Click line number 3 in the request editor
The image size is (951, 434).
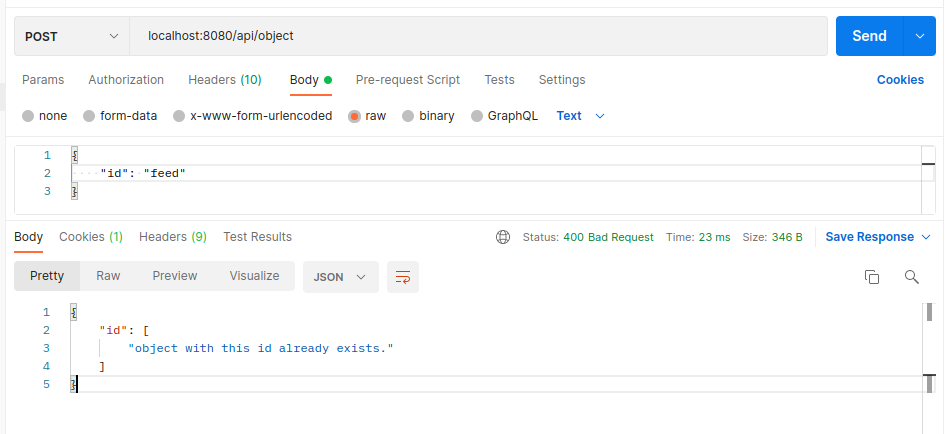coord(47,192)
